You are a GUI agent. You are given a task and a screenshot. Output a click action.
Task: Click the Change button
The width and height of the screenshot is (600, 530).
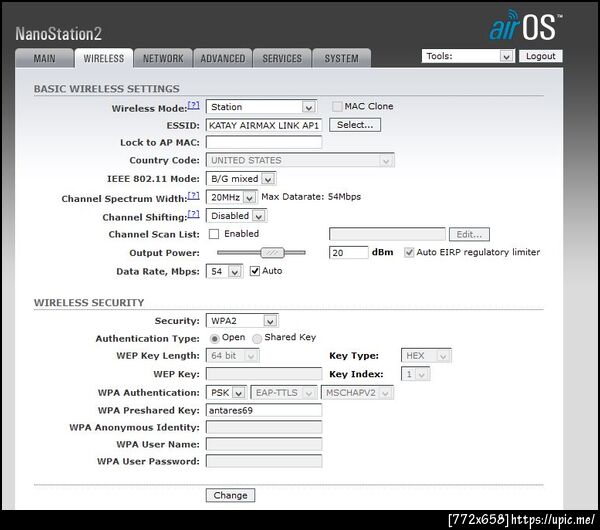click(x=230, y=495)
